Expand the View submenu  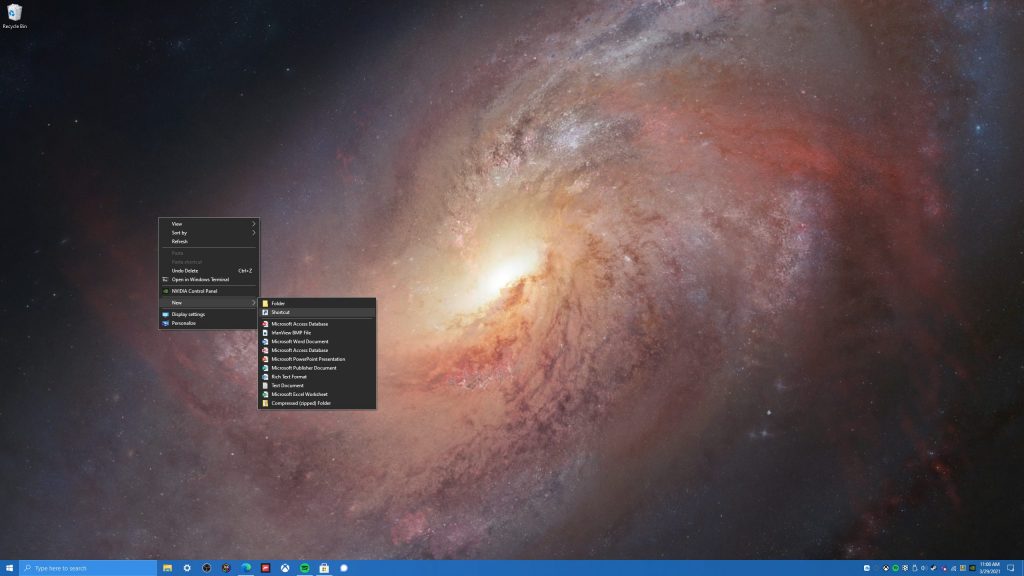[209, 224]
